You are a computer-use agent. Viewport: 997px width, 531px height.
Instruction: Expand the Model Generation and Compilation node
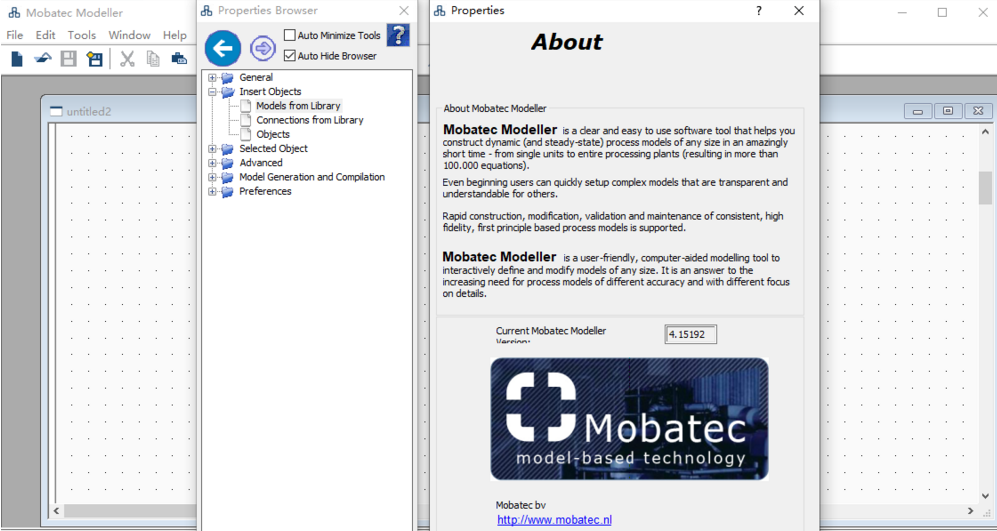click(x=212, y=177)
